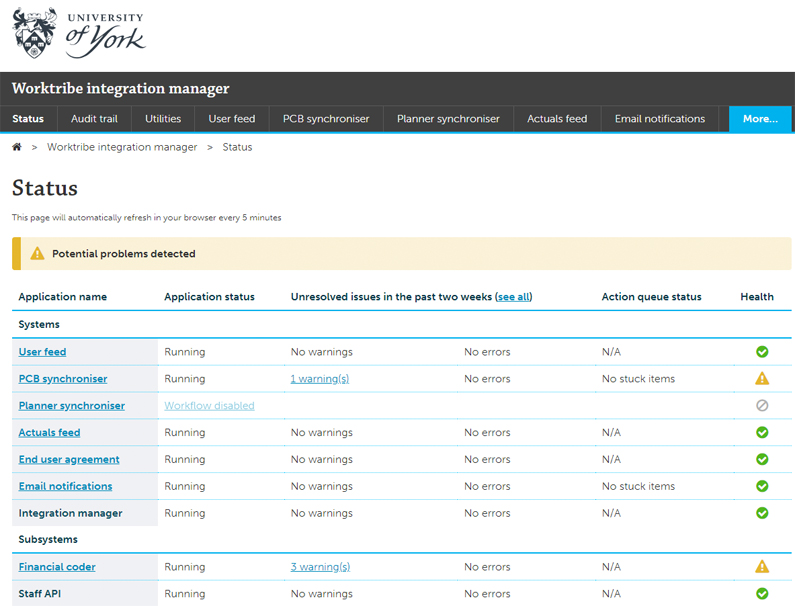Open the Status tab
The height and width of the screenshot is (606, 795).
28,119
